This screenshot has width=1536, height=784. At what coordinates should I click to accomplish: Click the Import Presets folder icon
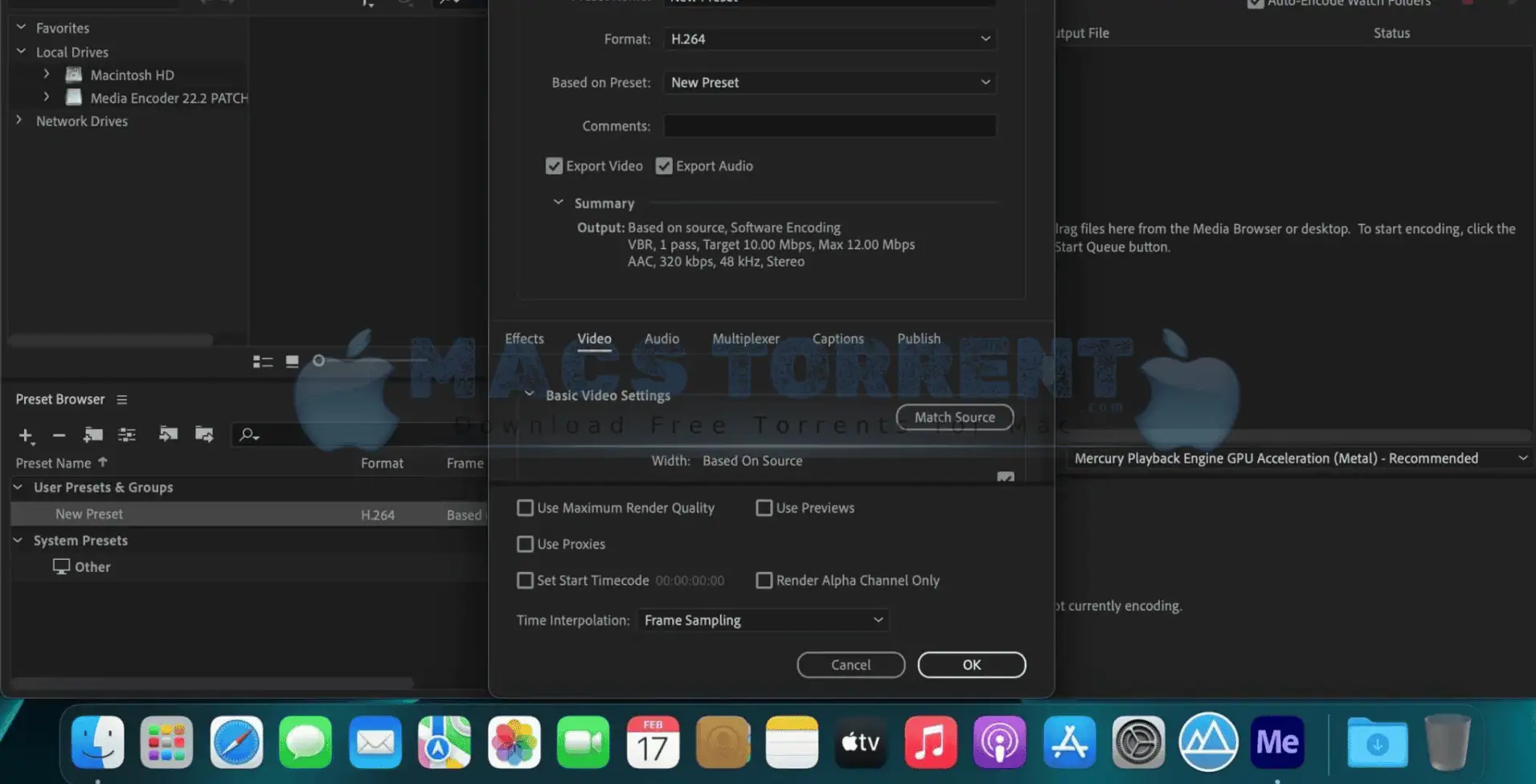[168, 434]
